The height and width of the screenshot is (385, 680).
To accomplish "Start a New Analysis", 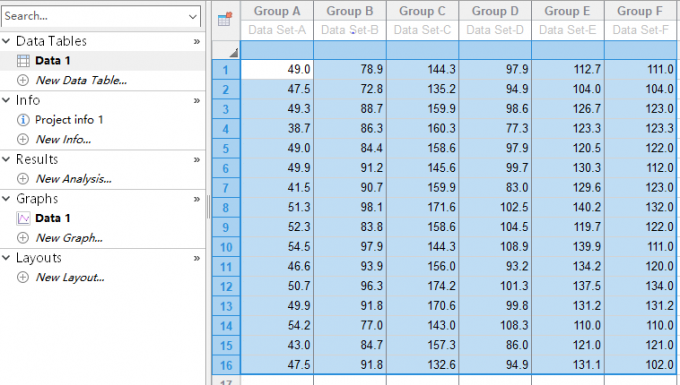I will (x=73, y=179).
